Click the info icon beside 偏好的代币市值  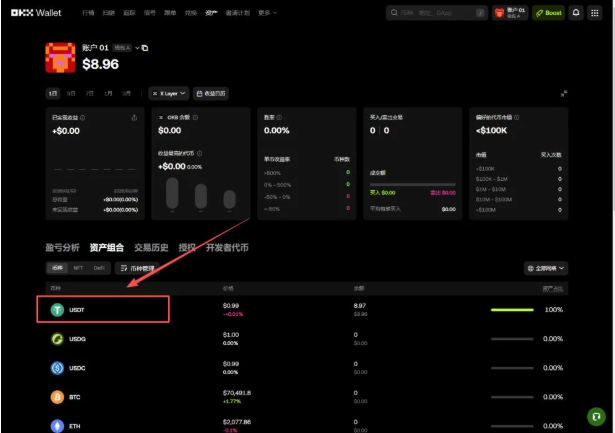[x=517, y=117]
